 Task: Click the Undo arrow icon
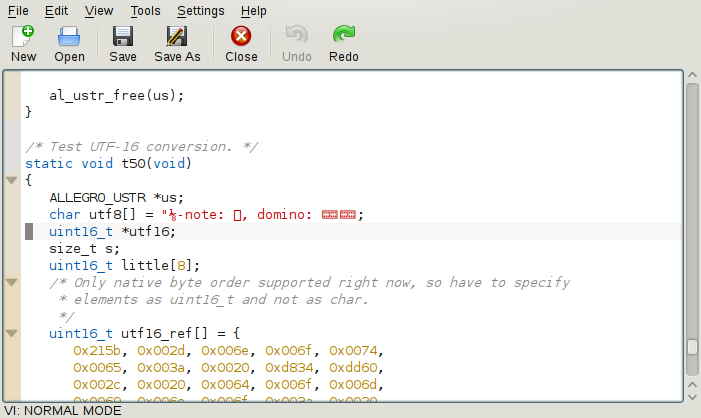297,37
